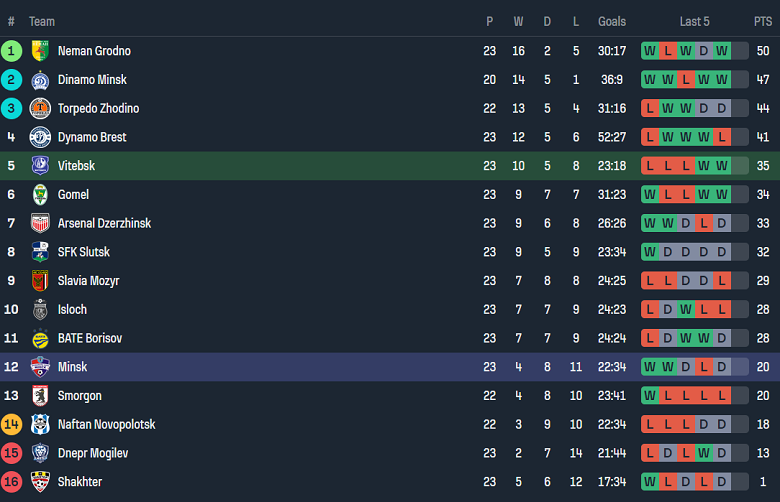Open Naftan Novopolotsk team link
780x502 pixels.
pos(106,425)
